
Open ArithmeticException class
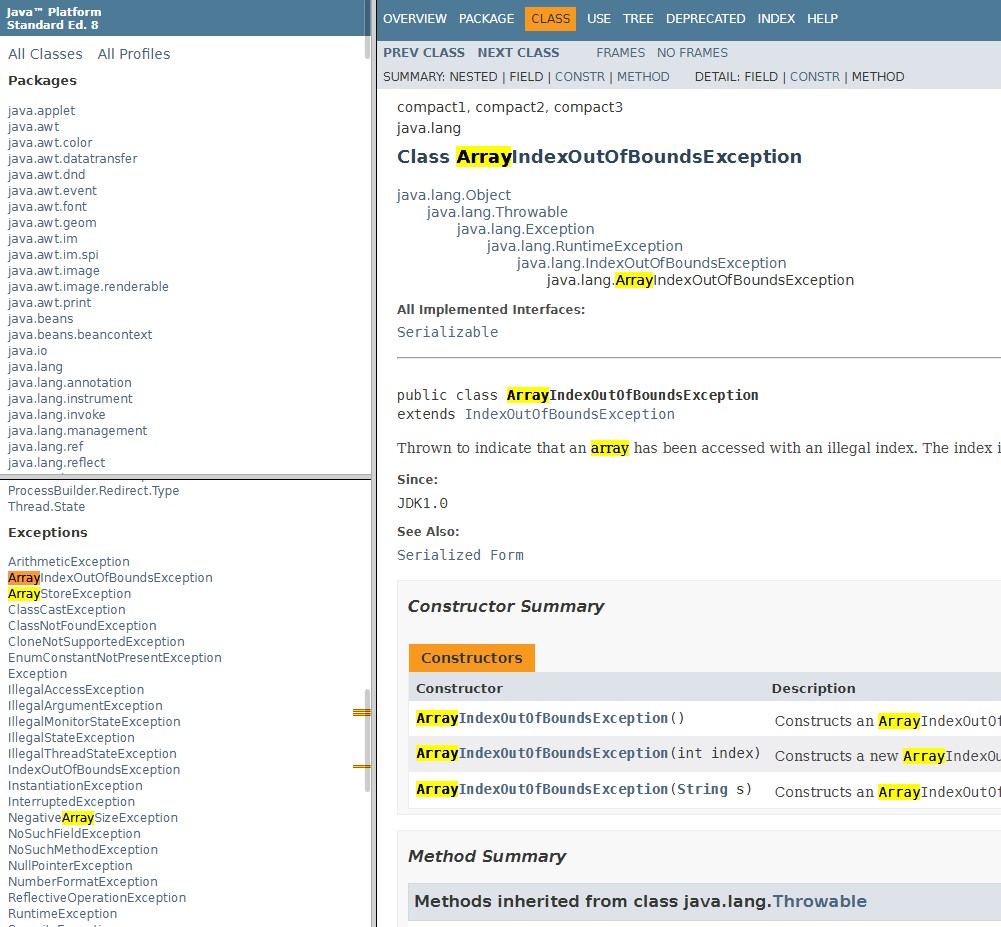click(68, 561)
